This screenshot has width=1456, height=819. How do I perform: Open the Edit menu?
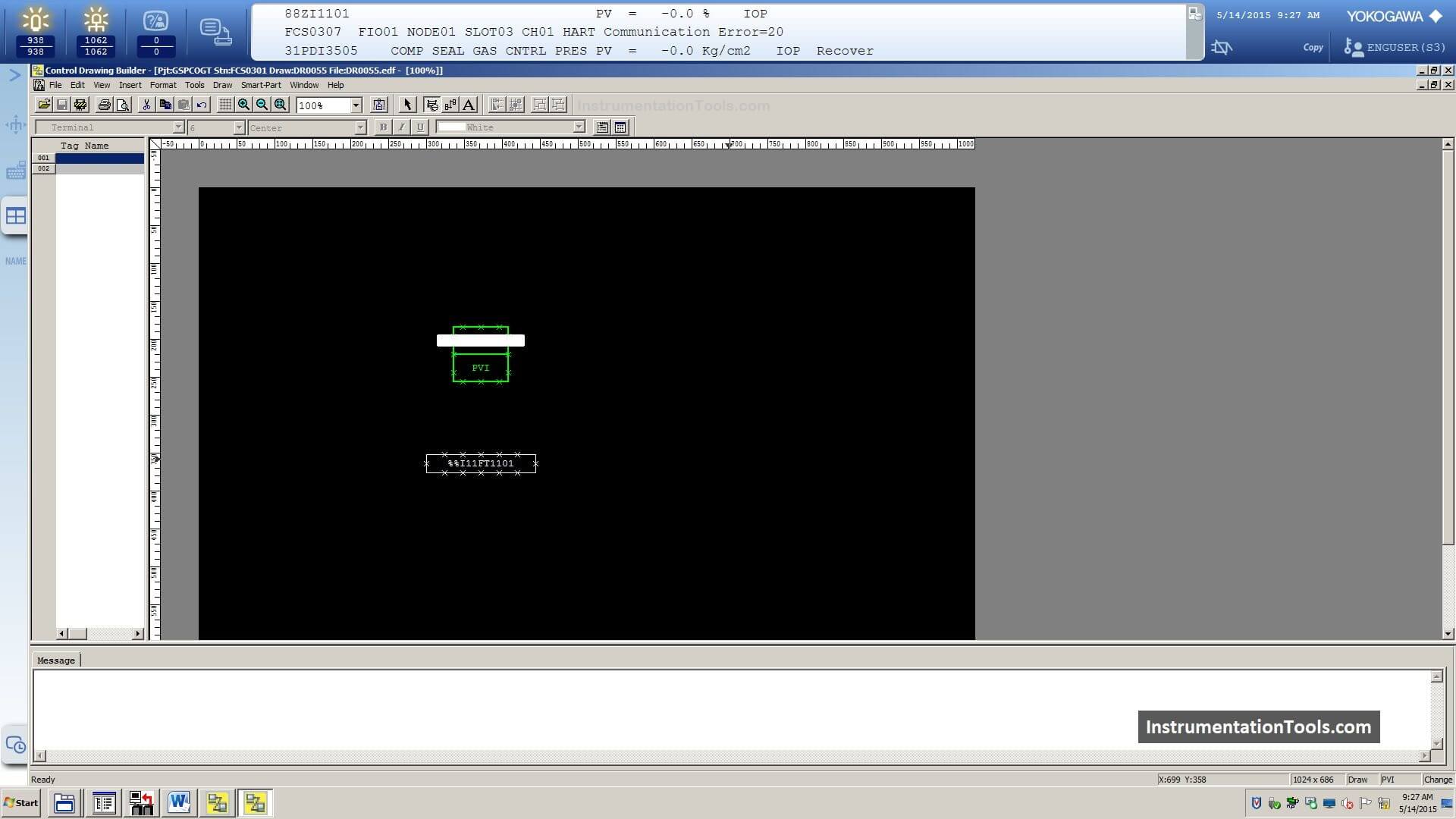coord(77,85)
